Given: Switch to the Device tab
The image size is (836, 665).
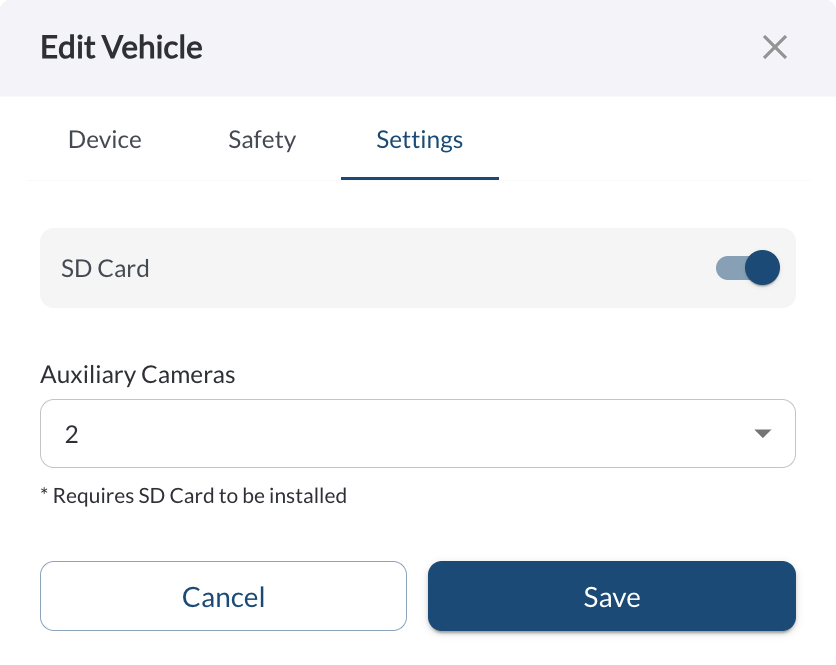Looking at the screenshot, I should 104,140.
